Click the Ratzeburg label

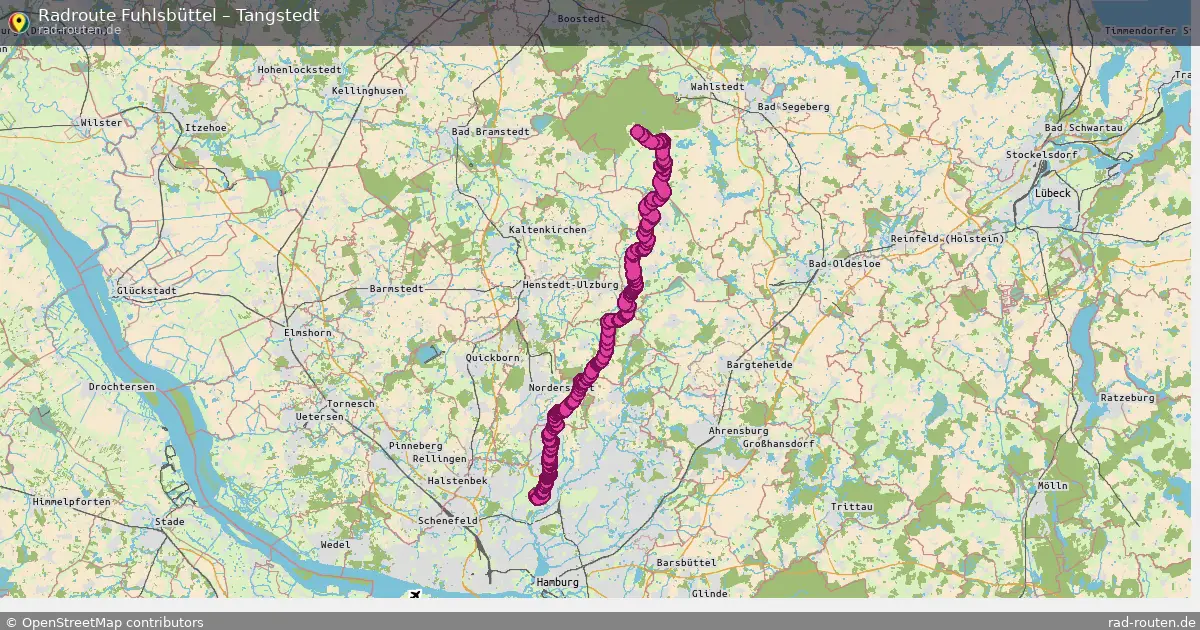(1127, 398)
